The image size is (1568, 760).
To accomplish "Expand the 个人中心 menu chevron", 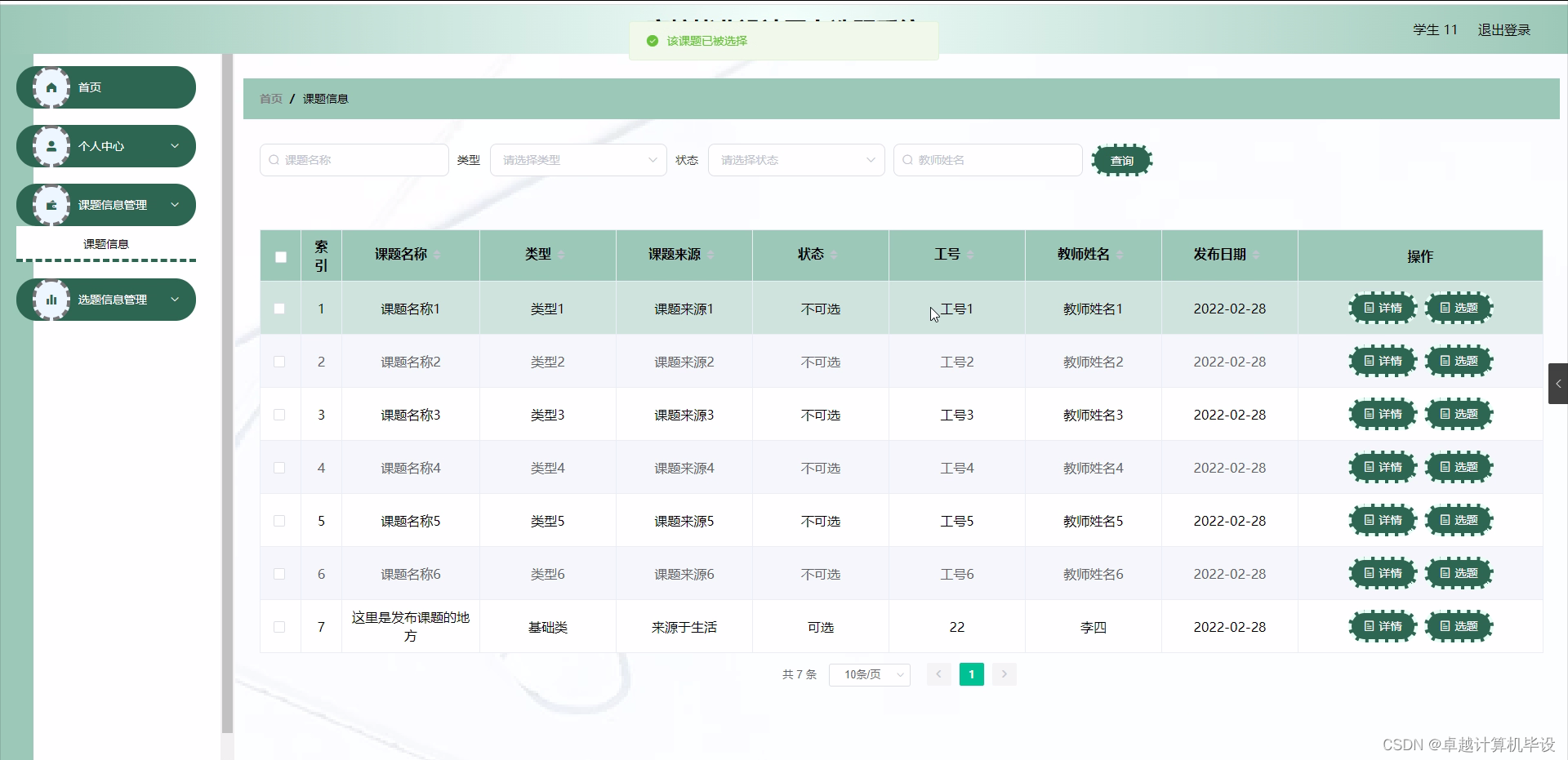I will (175, 146).
